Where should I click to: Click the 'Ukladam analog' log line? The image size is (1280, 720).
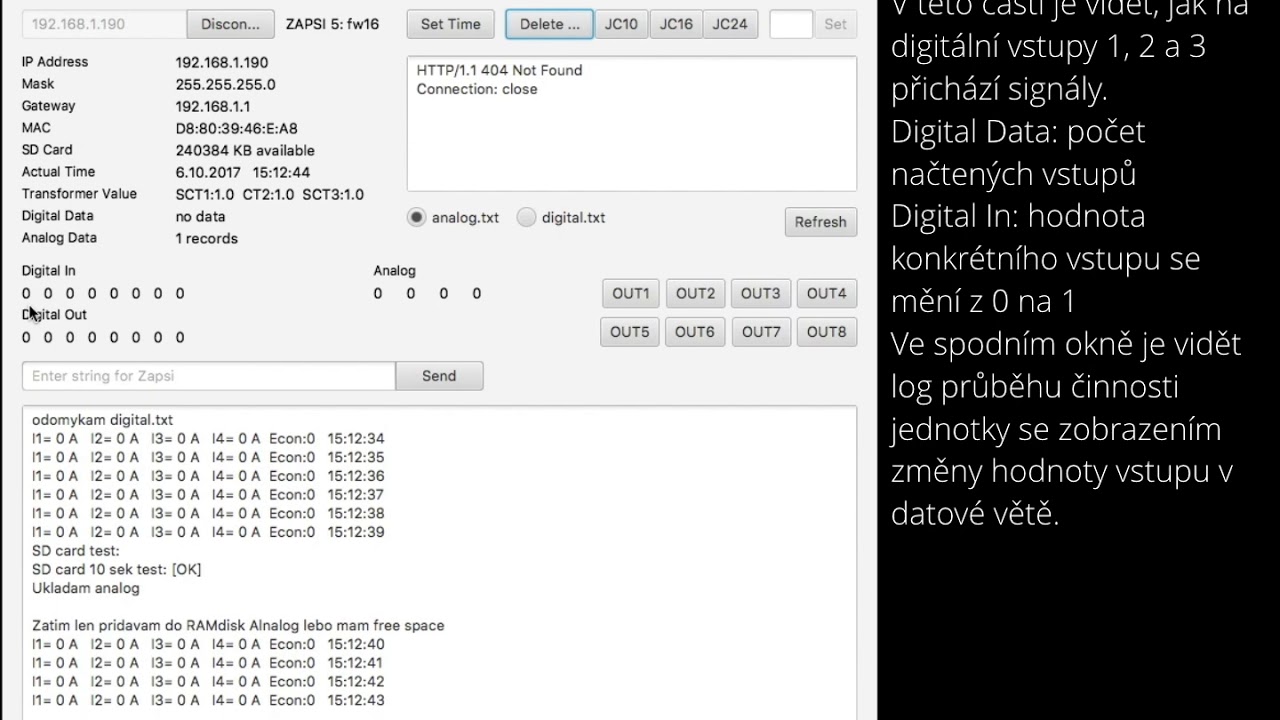(86, 588)
